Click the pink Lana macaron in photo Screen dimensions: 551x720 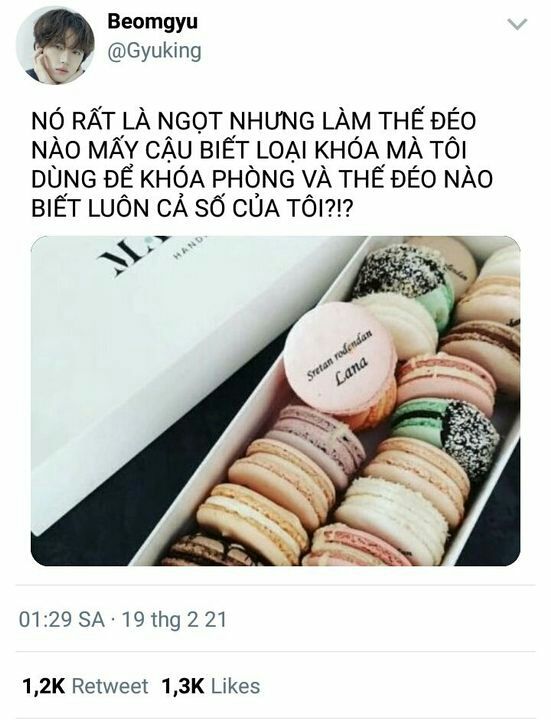340,358
